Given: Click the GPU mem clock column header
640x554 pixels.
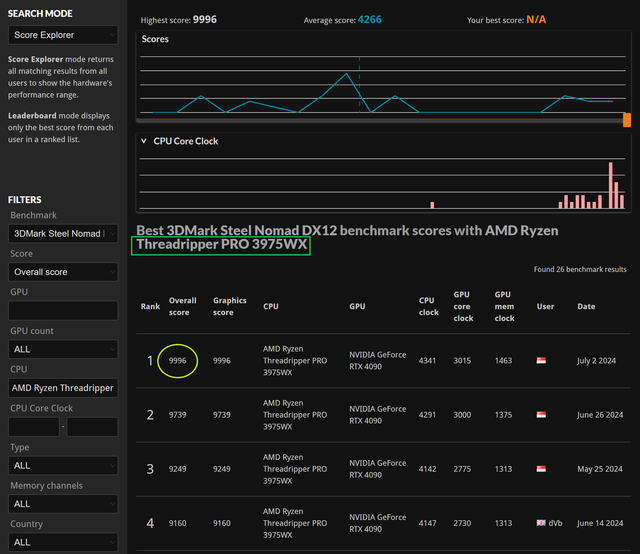Looking at the screenshot, I should pyautogui.click(x=504, y=306).
